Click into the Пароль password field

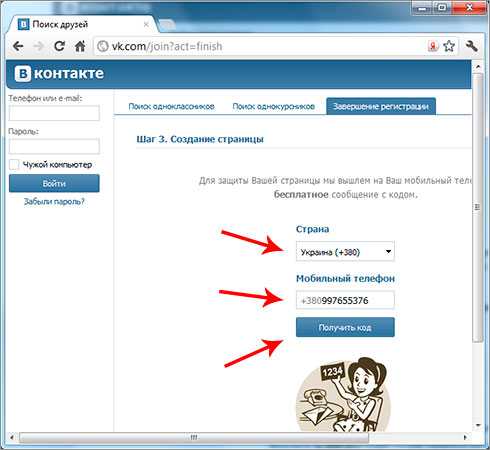click(54, 146)
